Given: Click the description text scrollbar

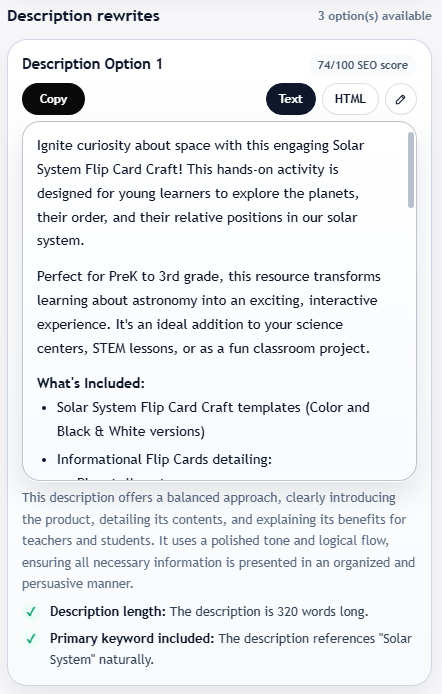Looking at the screenshot, I should coord(411,170).
